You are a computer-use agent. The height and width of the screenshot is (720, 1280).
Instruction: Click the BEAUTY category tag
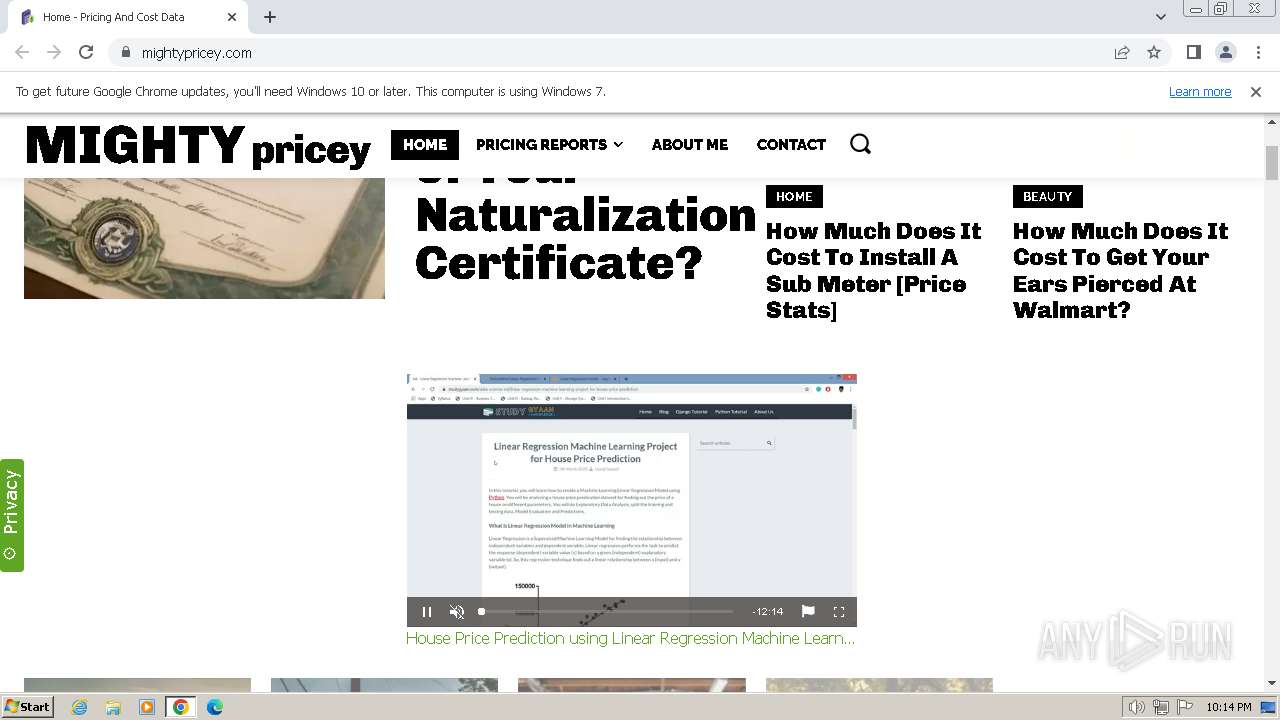(1047, 196)
